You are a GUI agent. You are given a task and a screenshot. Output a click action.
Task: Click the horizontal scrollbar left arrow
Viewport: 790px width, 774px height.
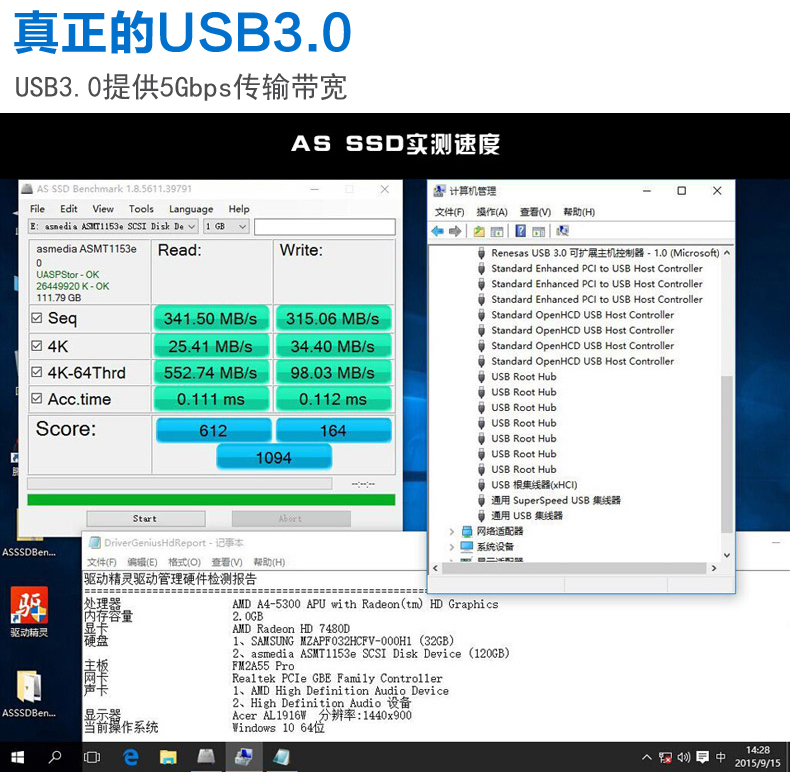pyautogui.click(x=436, y=568)
